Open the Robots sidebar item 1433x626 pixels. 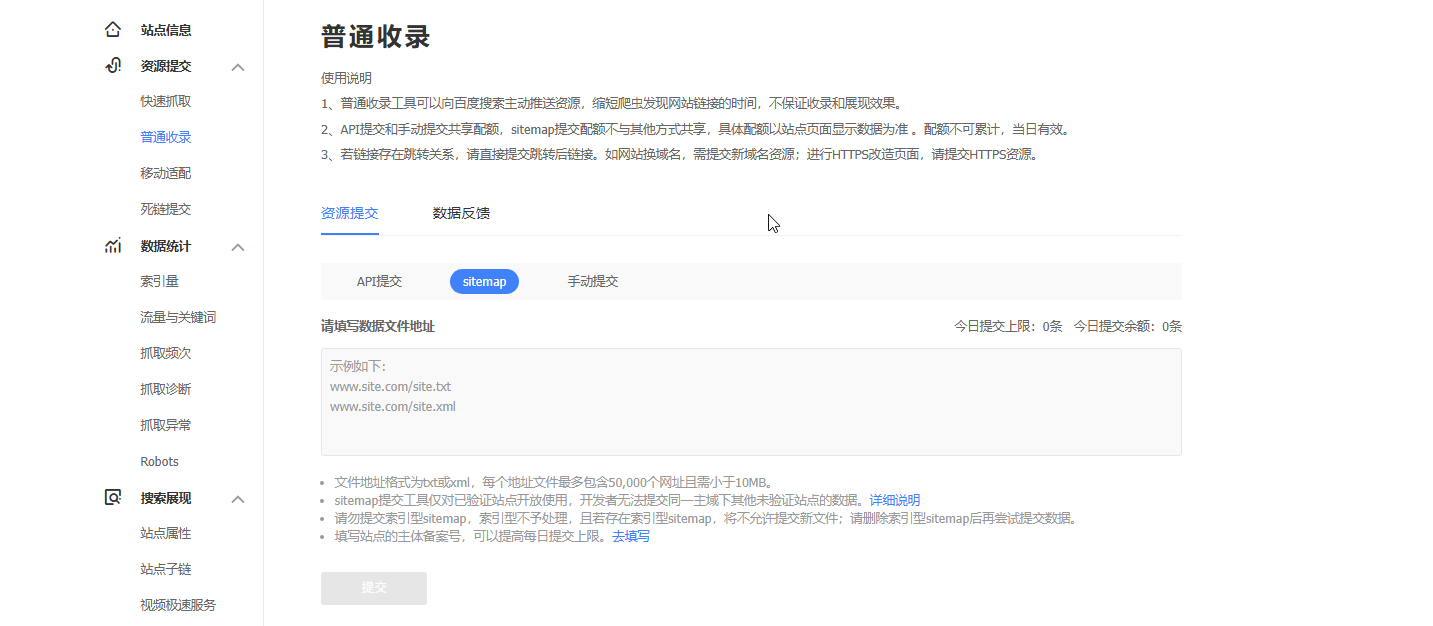[159, 461]
